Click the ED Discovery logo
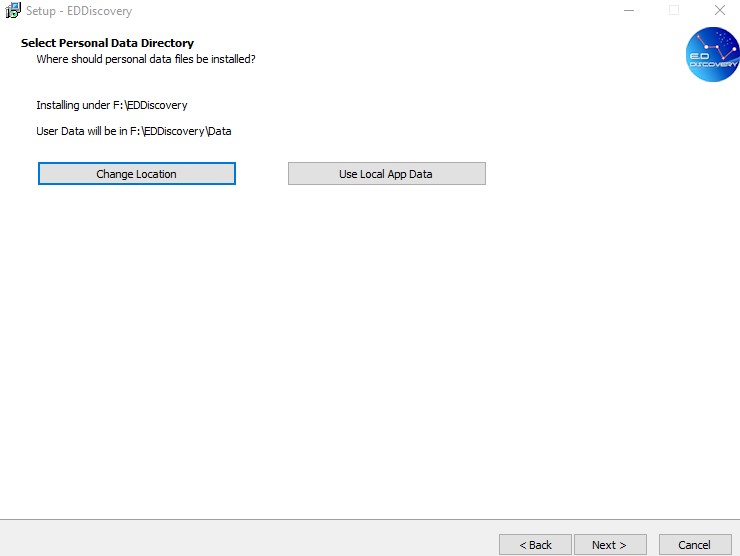The height and width of the screenshot is (556, 740). click(x=712, y=54)
